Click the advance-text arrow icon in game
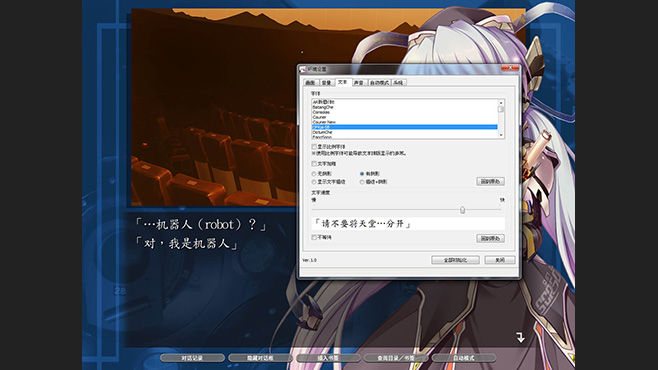Viewport: 658px width, 370px height. [520, 337]
